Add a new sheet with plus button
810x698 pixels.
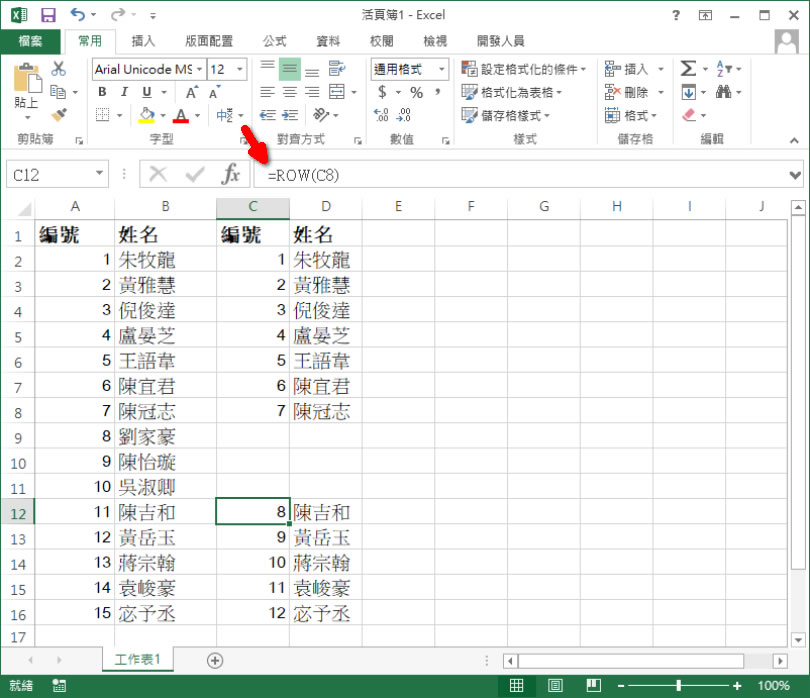pos(215,660)
